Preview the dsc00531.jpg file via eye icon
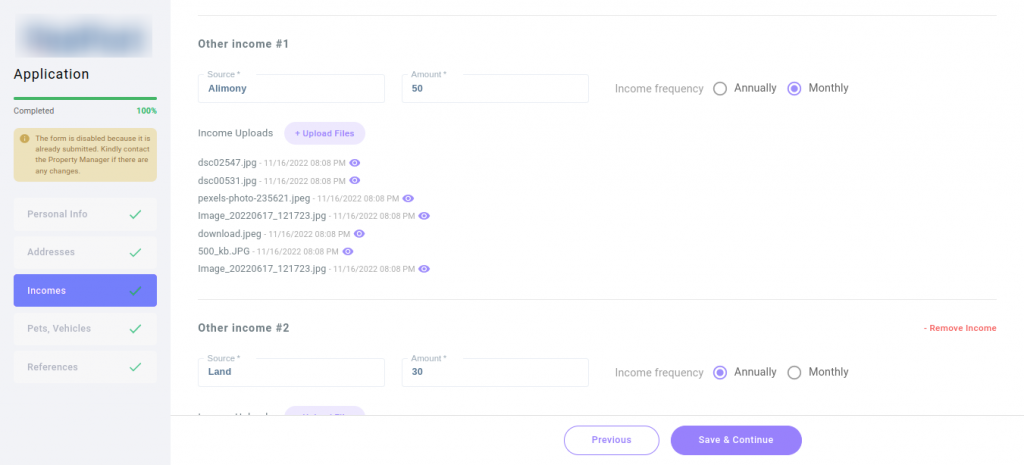The image size is (1024, 465). pos(354,181)
